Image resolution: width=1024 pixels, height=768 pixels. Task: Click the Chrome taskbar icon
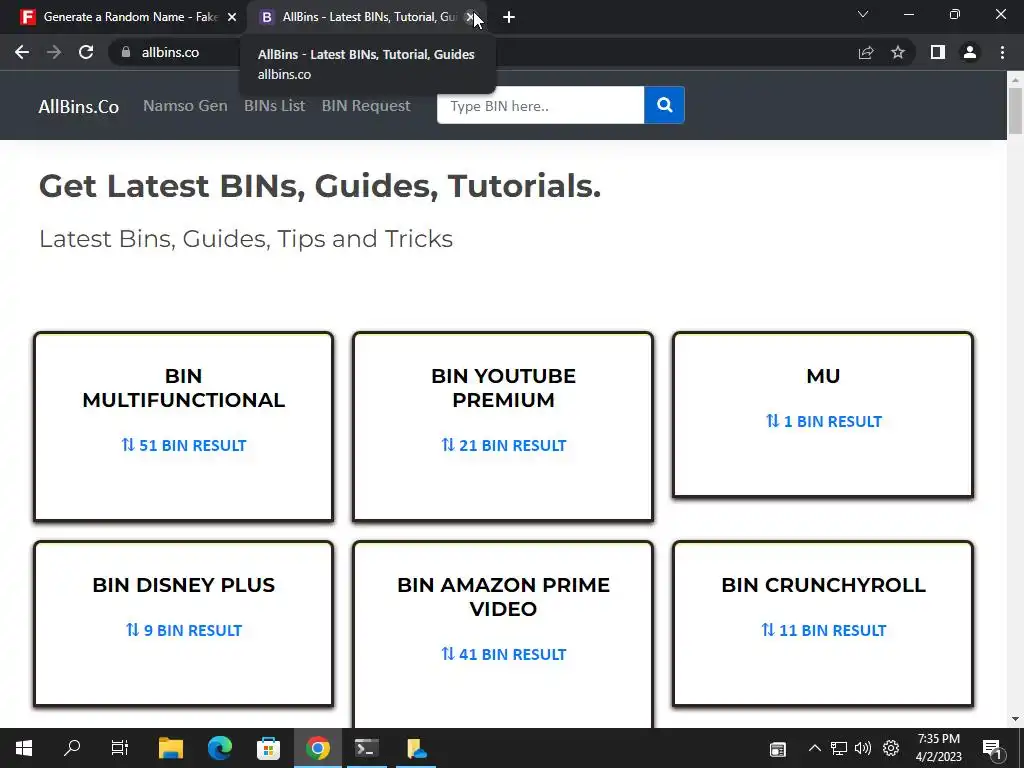[317, 748]
